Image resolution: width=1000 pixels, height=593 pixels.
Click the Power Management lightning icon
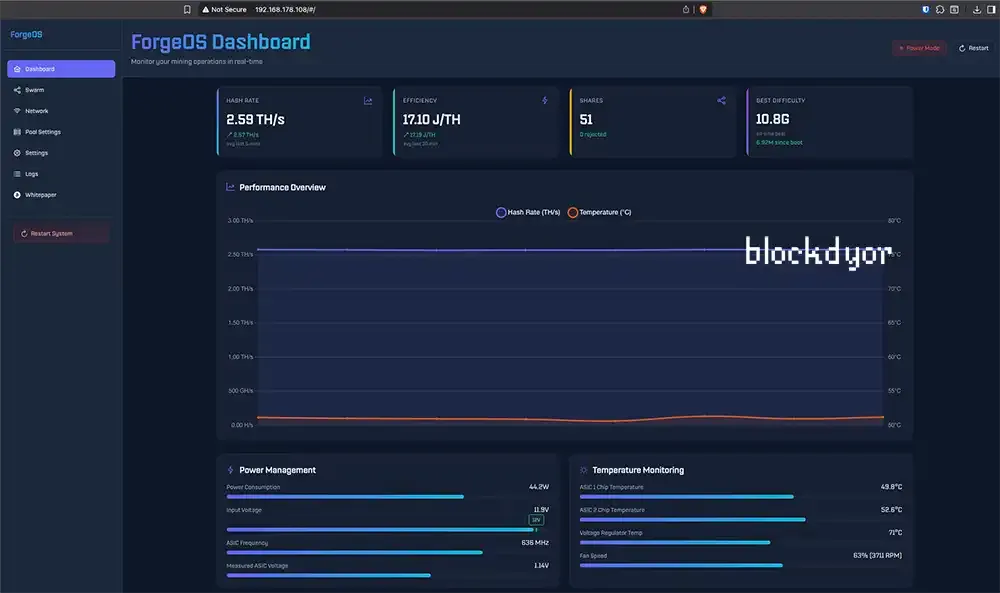point(230,470)
